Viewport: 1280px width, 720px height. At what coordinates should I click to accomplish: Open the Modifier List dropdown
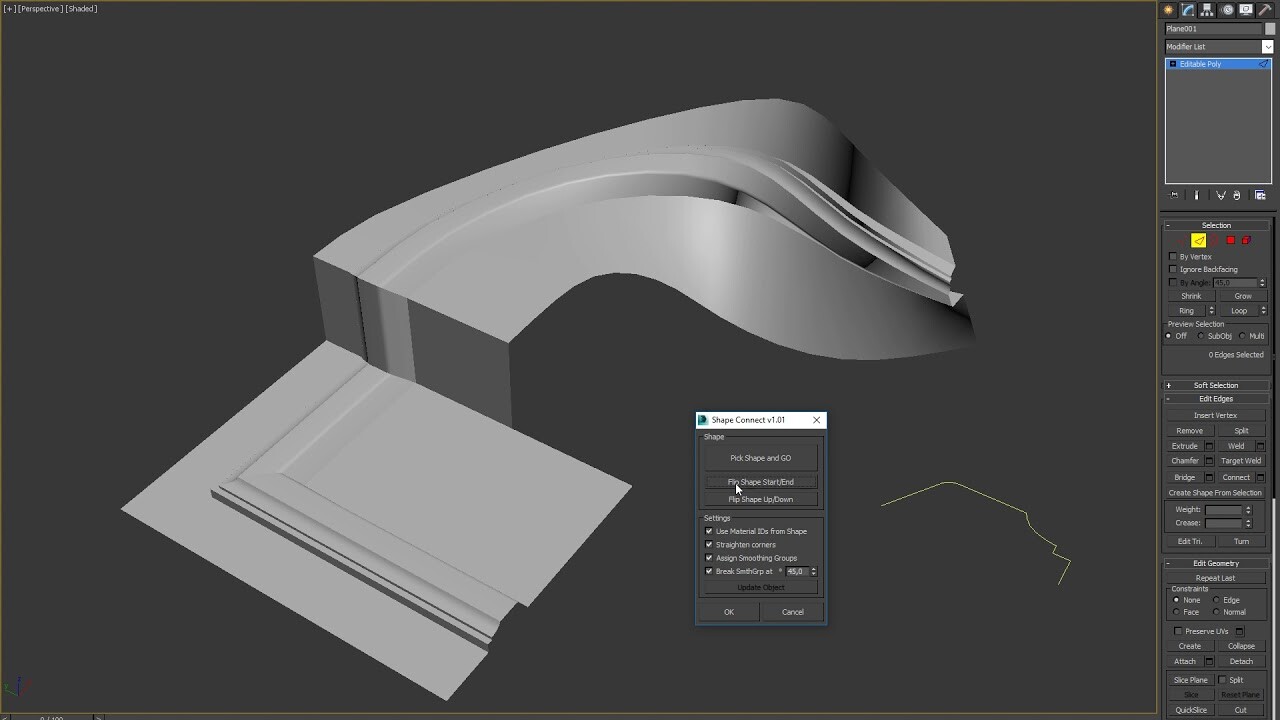1268,46
